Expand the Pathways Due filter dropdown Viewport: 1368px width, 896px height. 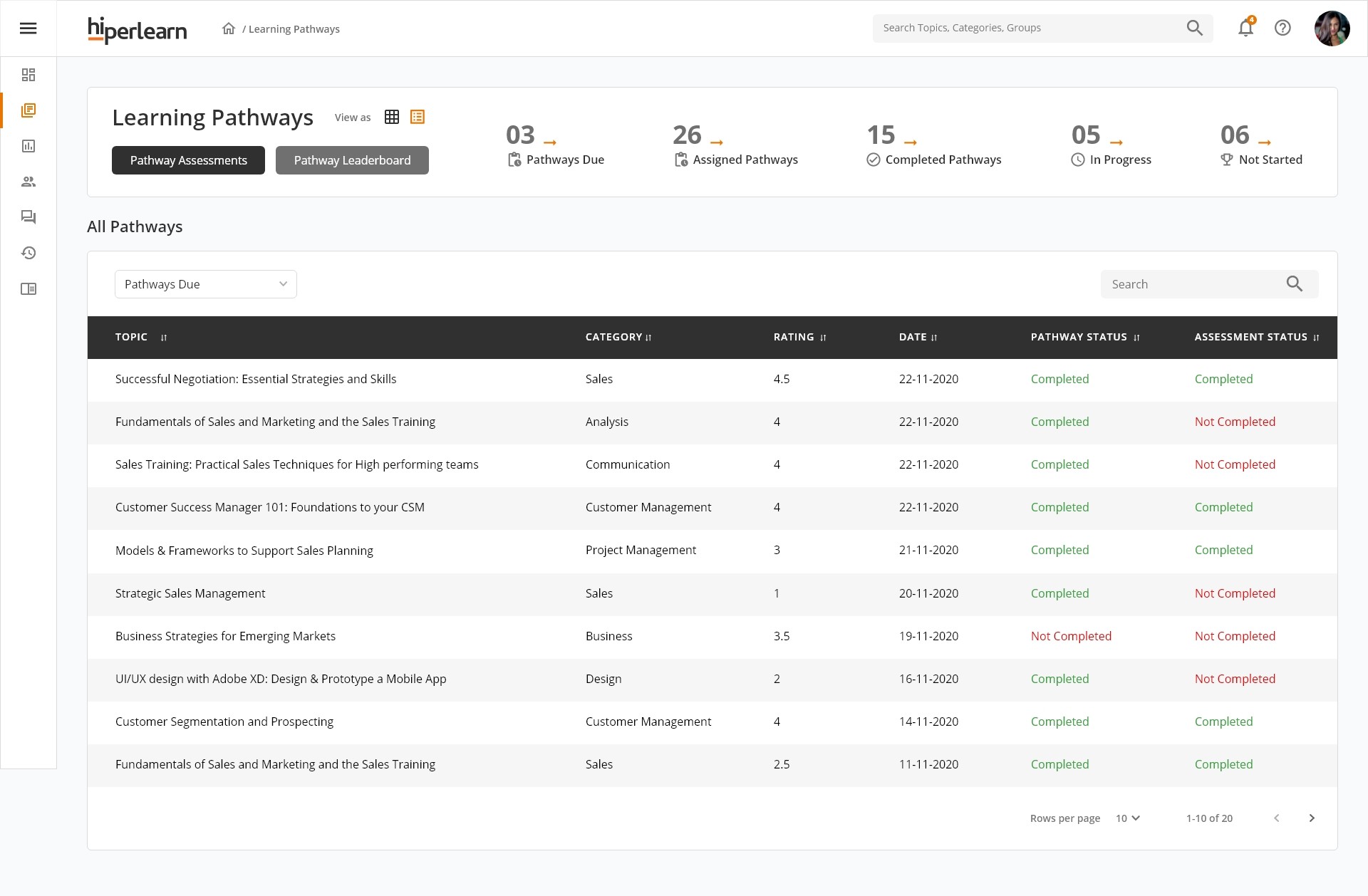[x=205, y=284]
